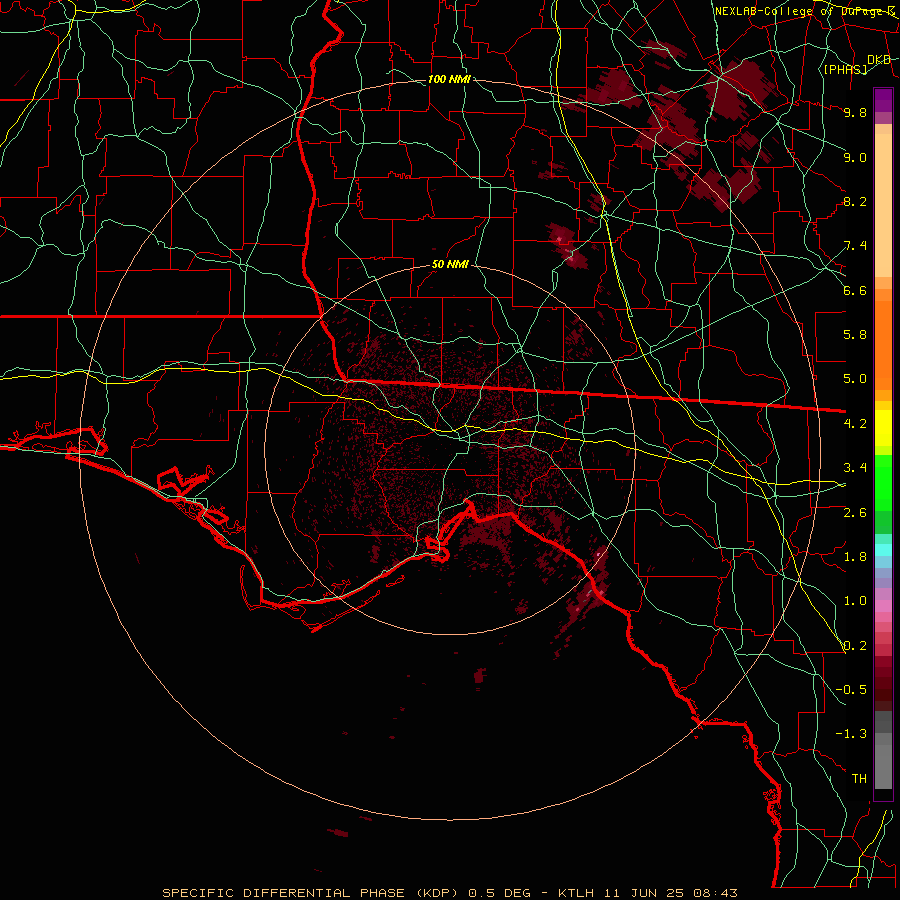Click the "1.8" color scale value

[855, 557]
